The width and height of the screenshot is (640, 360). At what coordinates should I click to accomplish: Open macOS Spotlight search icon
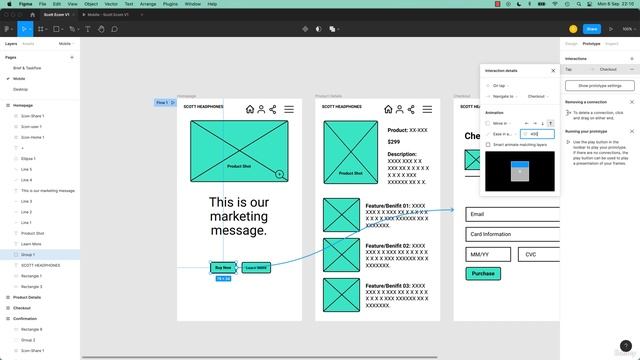point(578,4)
